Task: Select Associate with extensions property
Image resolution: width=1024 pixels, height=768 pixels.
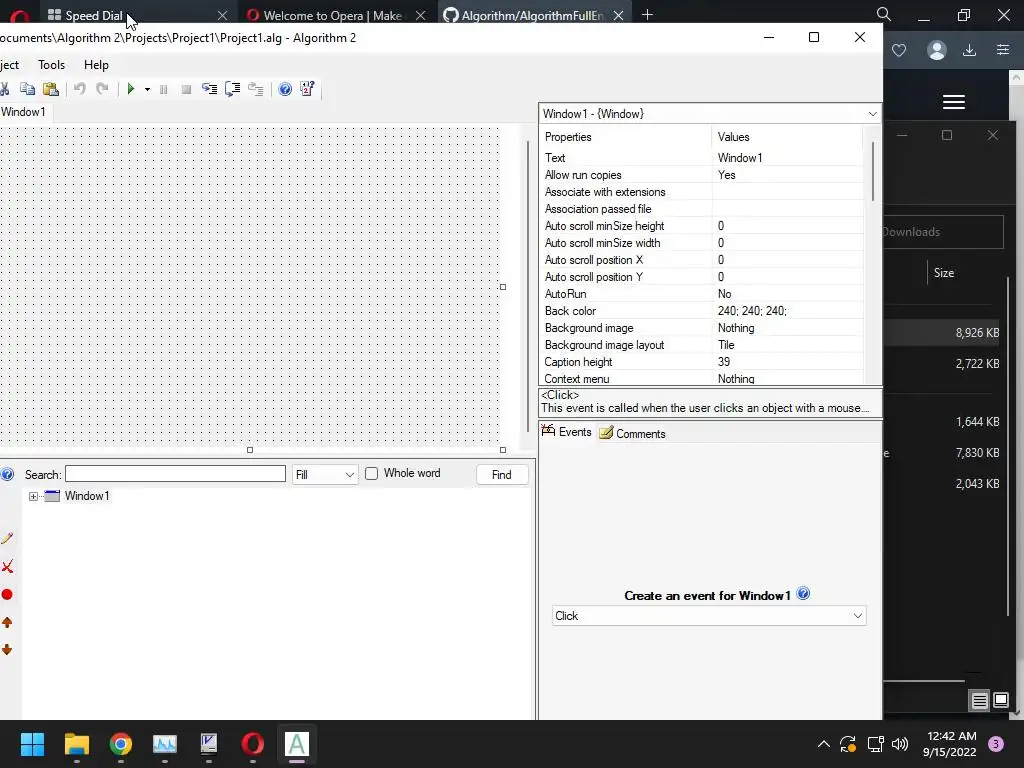Action: coord(703,192)
